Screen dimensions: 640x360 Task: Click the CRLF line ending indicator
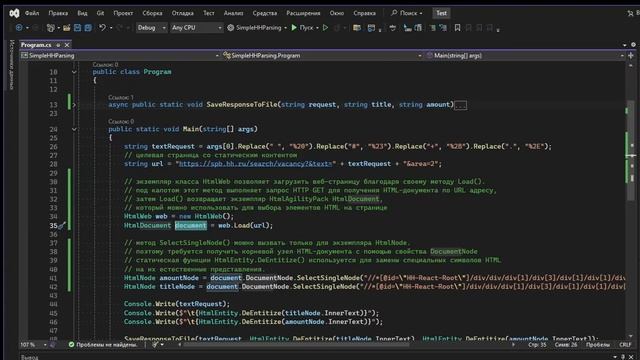click(x=625, y=345)
